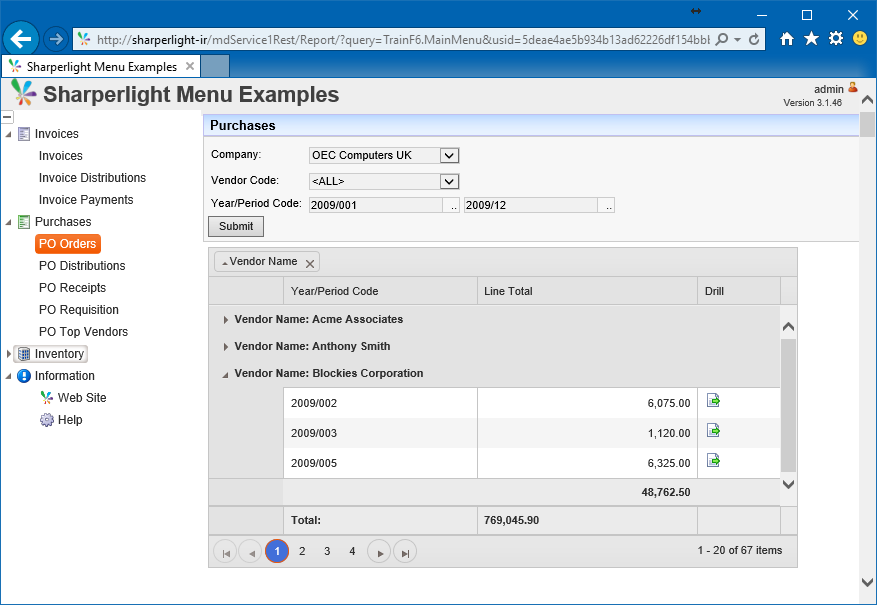
Task: Expand Vendor Name: Acme Associates group
Action: tap(225, 320)
